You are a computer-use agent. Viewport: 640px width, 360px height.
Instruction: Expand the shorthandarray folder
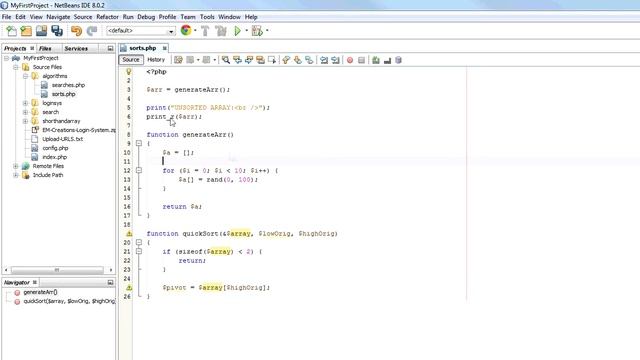pyautogui.click(x=25, y=121)
